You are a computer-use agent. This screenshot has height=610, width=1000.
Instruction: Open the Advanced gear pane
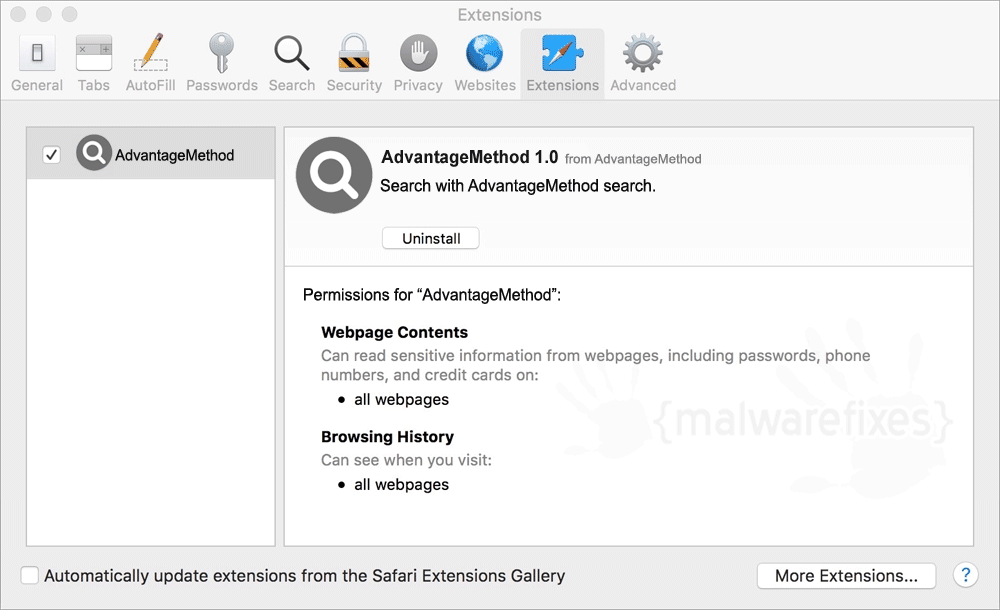tap(643, 63)
